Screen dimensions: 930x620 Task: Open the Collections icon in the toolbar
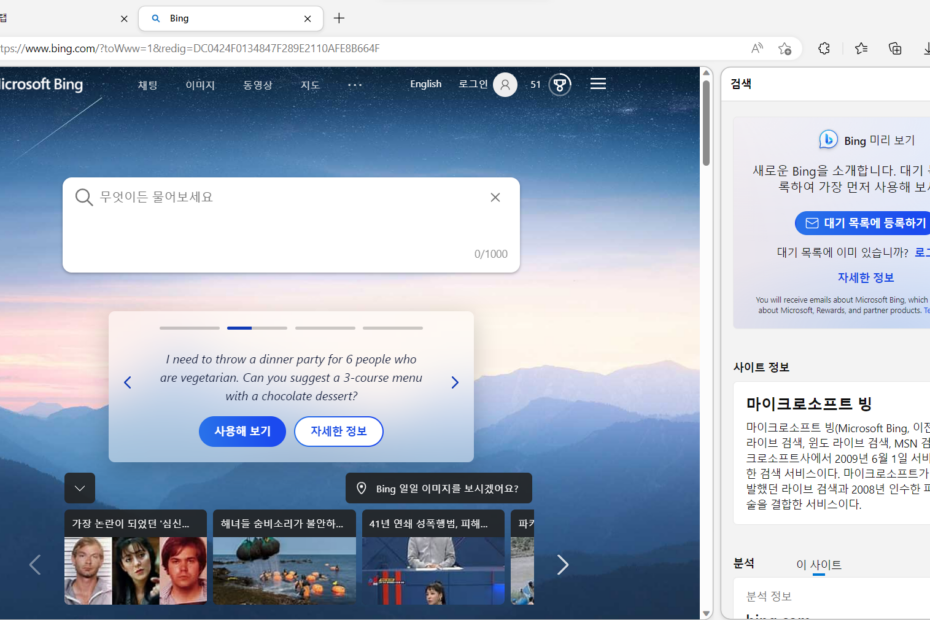(895, 49)
